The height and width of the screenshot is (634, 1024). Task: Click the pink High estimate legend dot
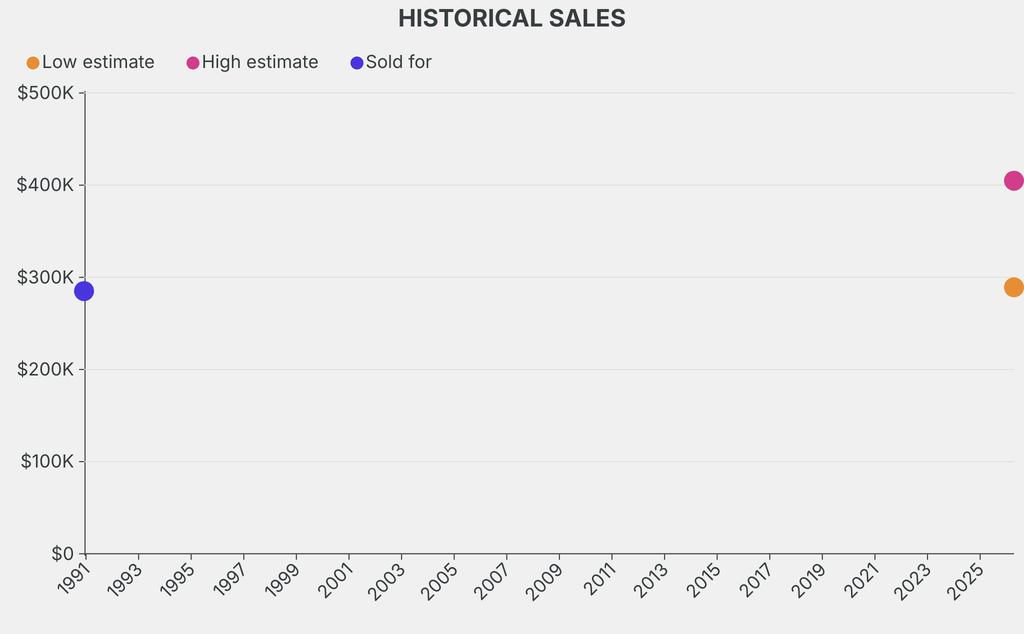click(193, 63)
